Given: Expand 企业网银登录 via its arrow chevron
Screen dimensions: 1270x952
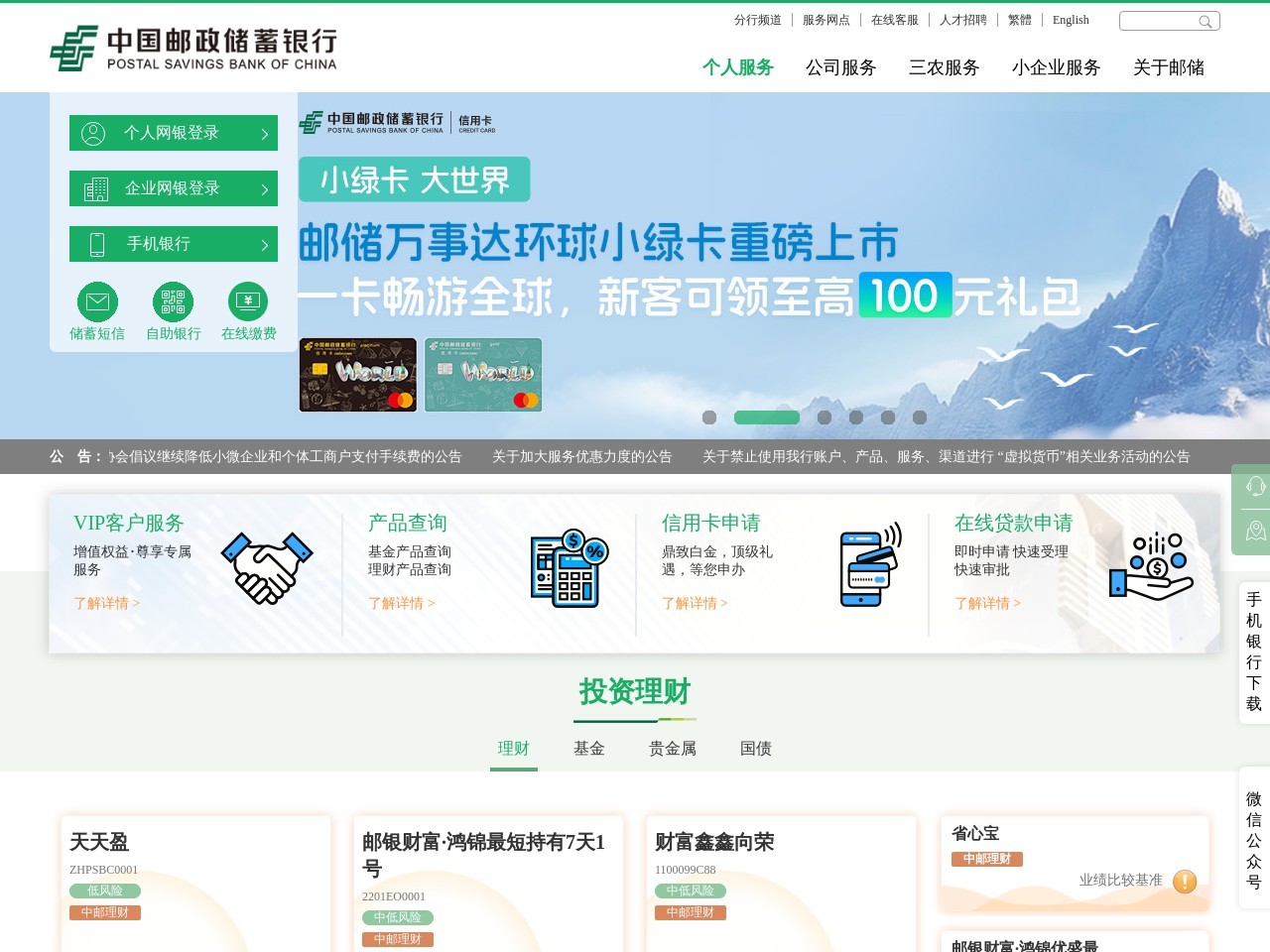Looking at the screenshot, I should [x=264, y=188].
